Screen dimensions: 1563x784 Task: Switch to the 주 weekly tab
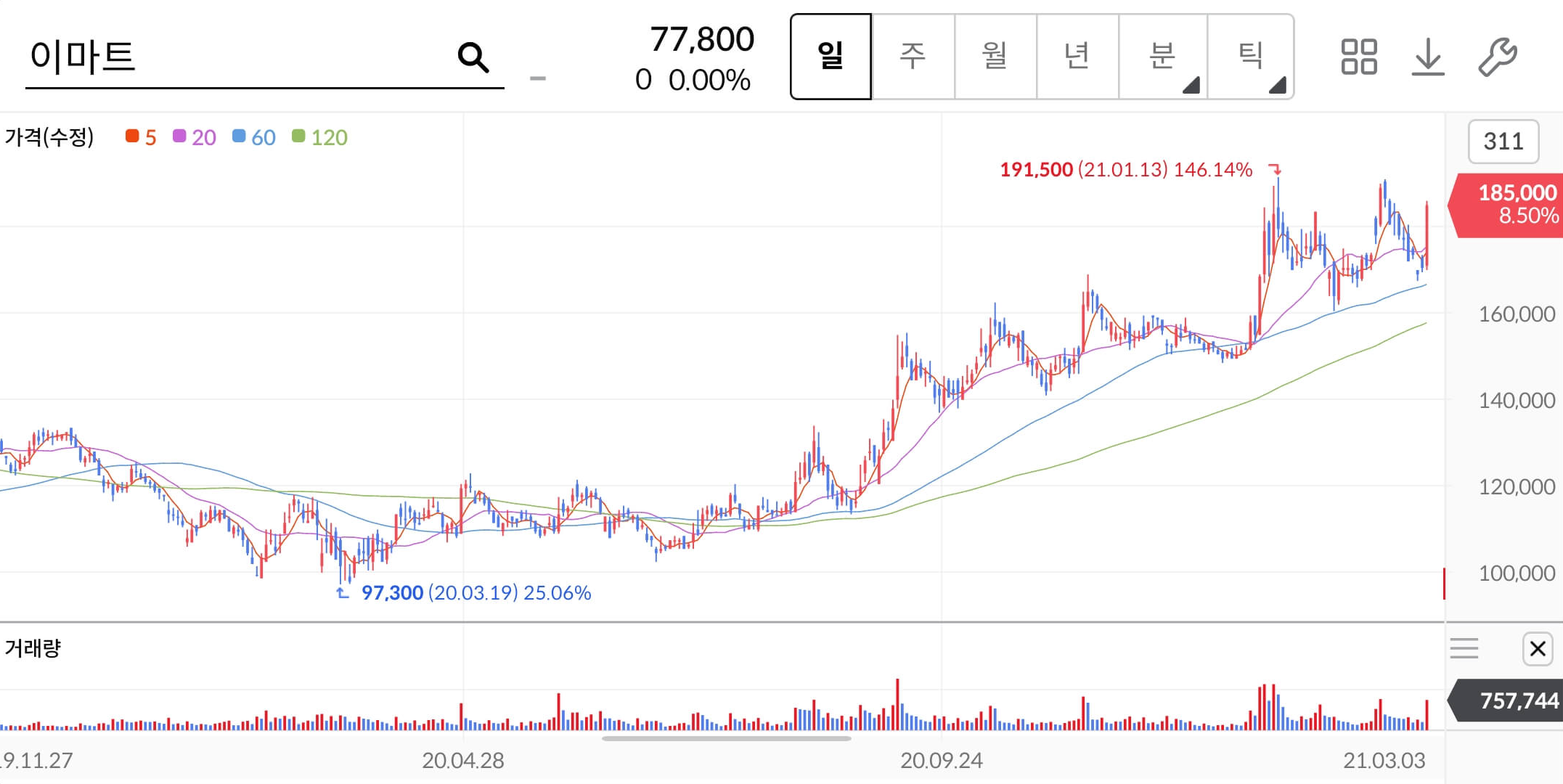pos(913,57)
